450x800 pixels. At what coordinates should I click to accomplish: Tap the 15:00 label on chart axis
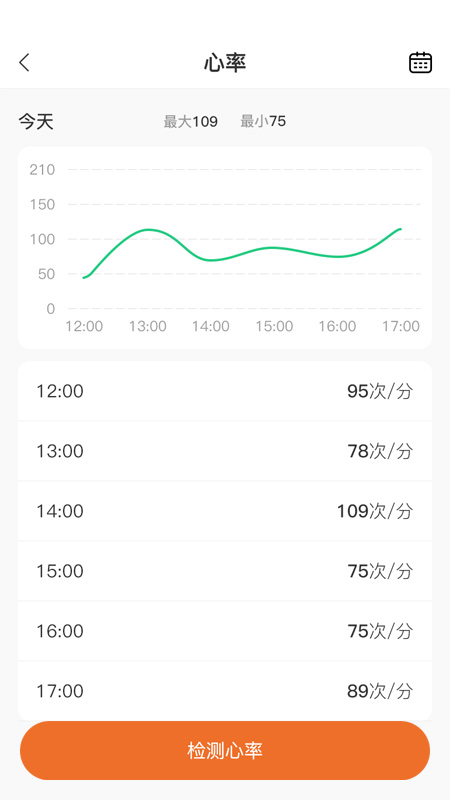274,326
